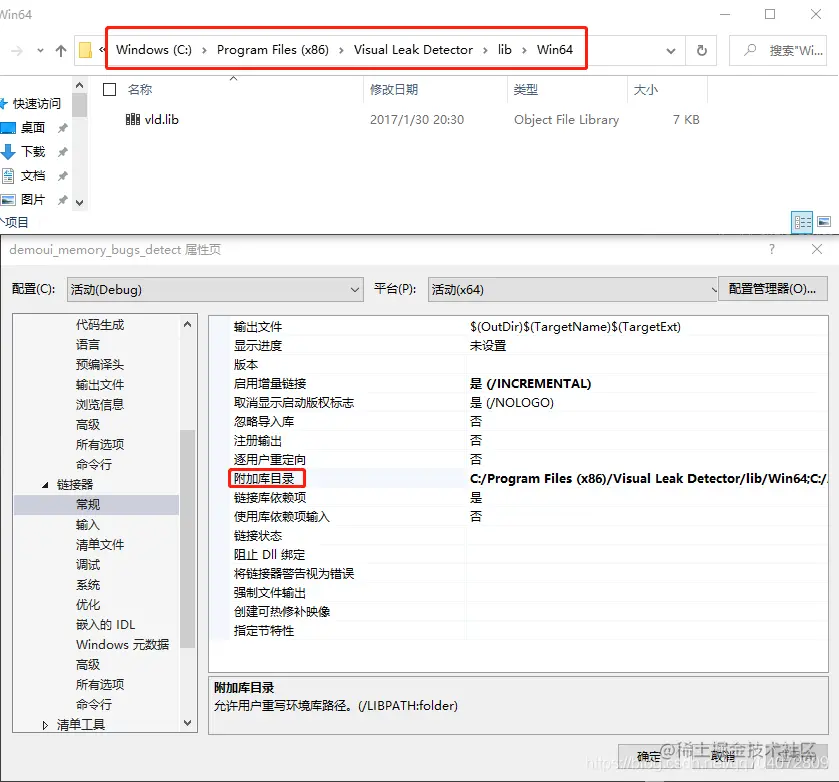
Task: Click the help question mark in property pages
Action: click(x=772, y=249)
